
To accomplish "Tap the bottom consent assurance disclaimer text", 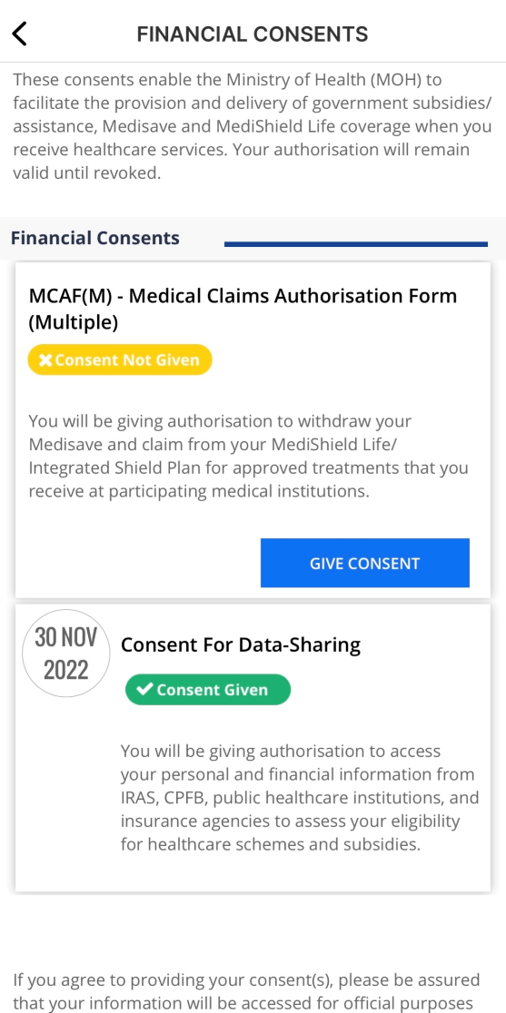I will 246,992.
